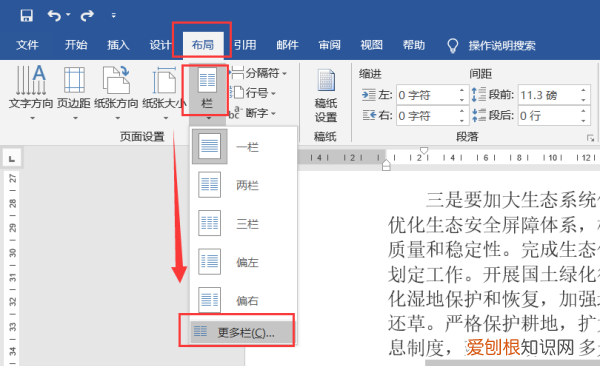This screenshot has width=600, height=366.
Task: Switch to the 插入 tab
Action: pyautogui.click(x=118, y=45)
